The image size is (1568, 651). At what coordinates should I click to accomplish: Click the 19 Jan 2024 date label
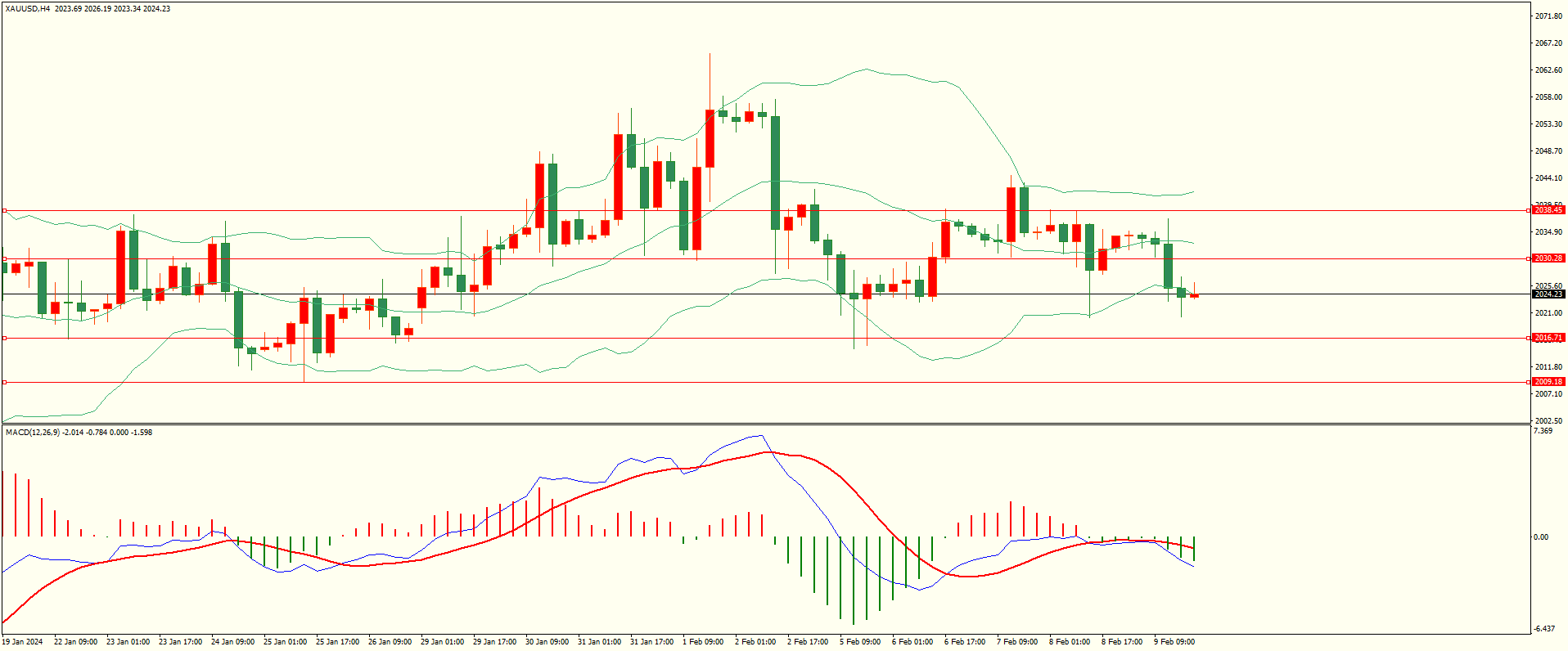[x=23, y=642]
